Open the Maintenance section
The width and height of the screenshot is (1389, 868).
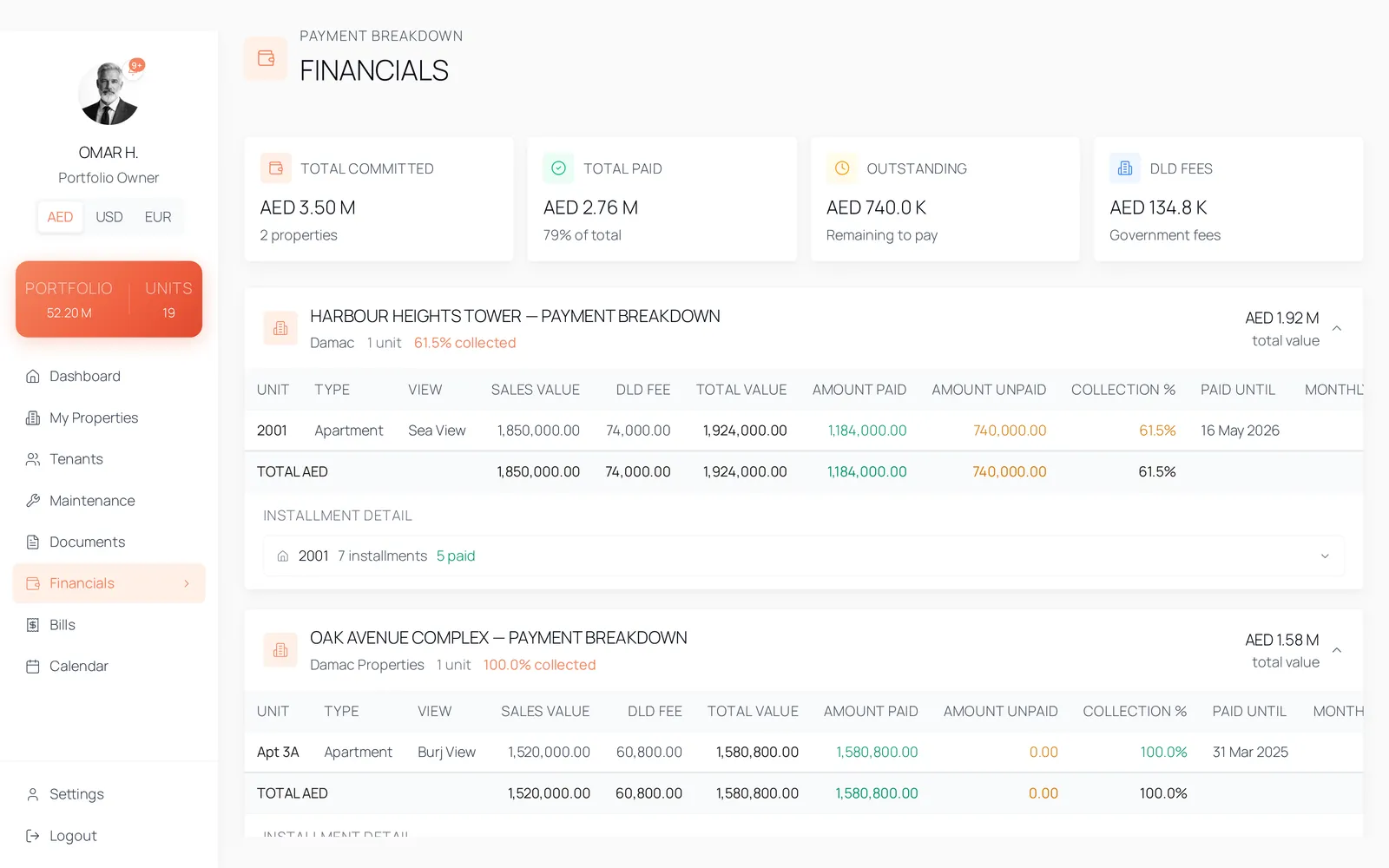(109, 501)
